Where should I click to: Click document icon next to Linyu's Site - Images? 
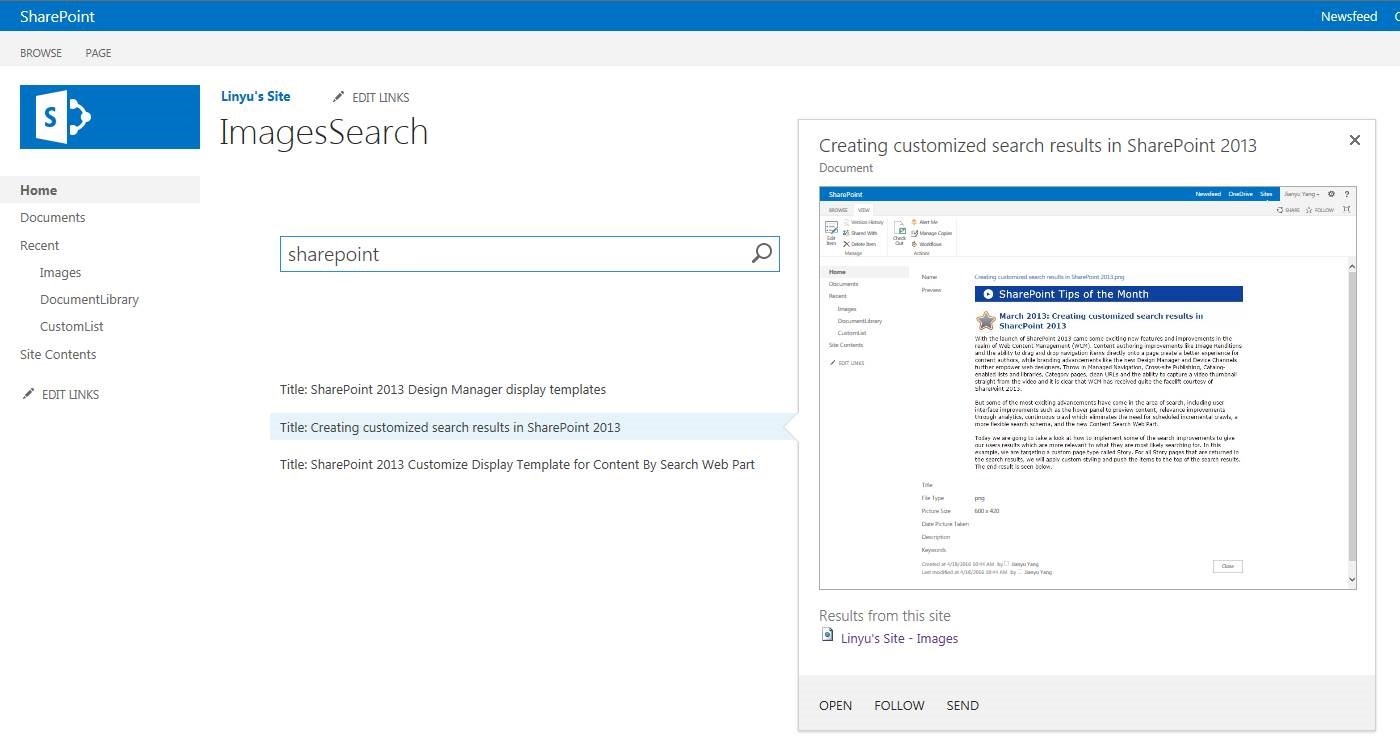[x=827, y=634]
